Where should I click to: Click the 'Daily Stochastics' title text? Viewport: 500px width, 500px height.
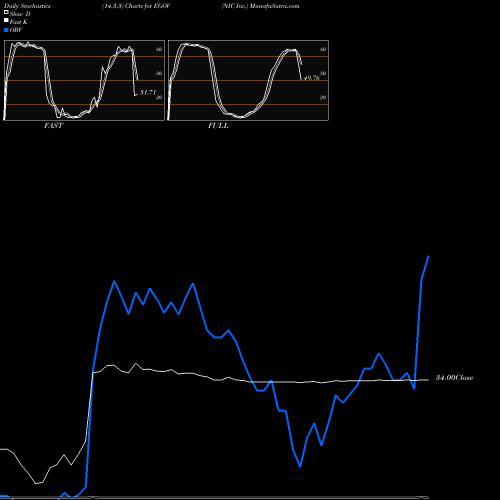[x=27, y=6]
